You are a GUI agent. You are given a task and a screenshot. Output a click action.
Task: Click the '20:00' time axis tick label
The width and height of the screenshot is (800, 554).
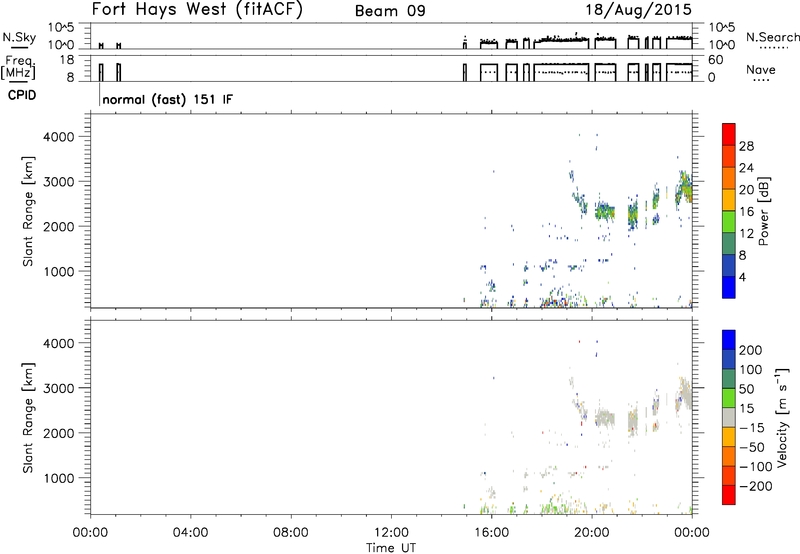click(x=592, y=533)
